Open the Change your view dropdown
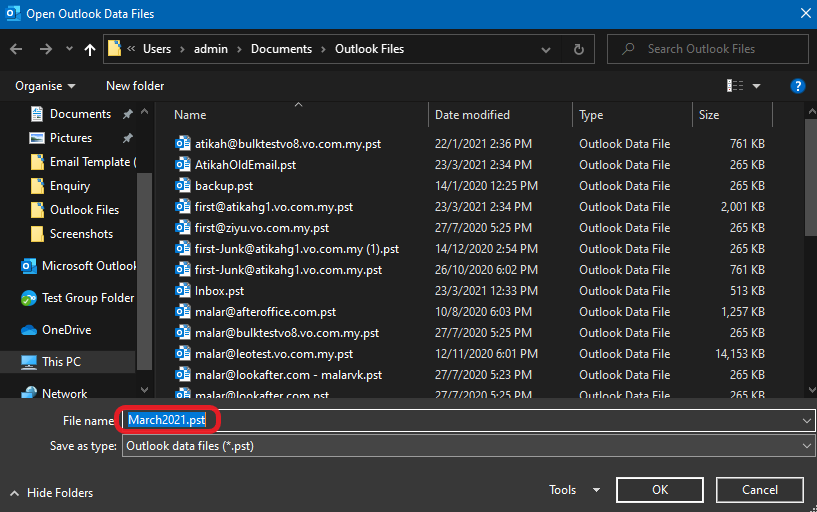The image size is (817, 512). tap(756, 86)
